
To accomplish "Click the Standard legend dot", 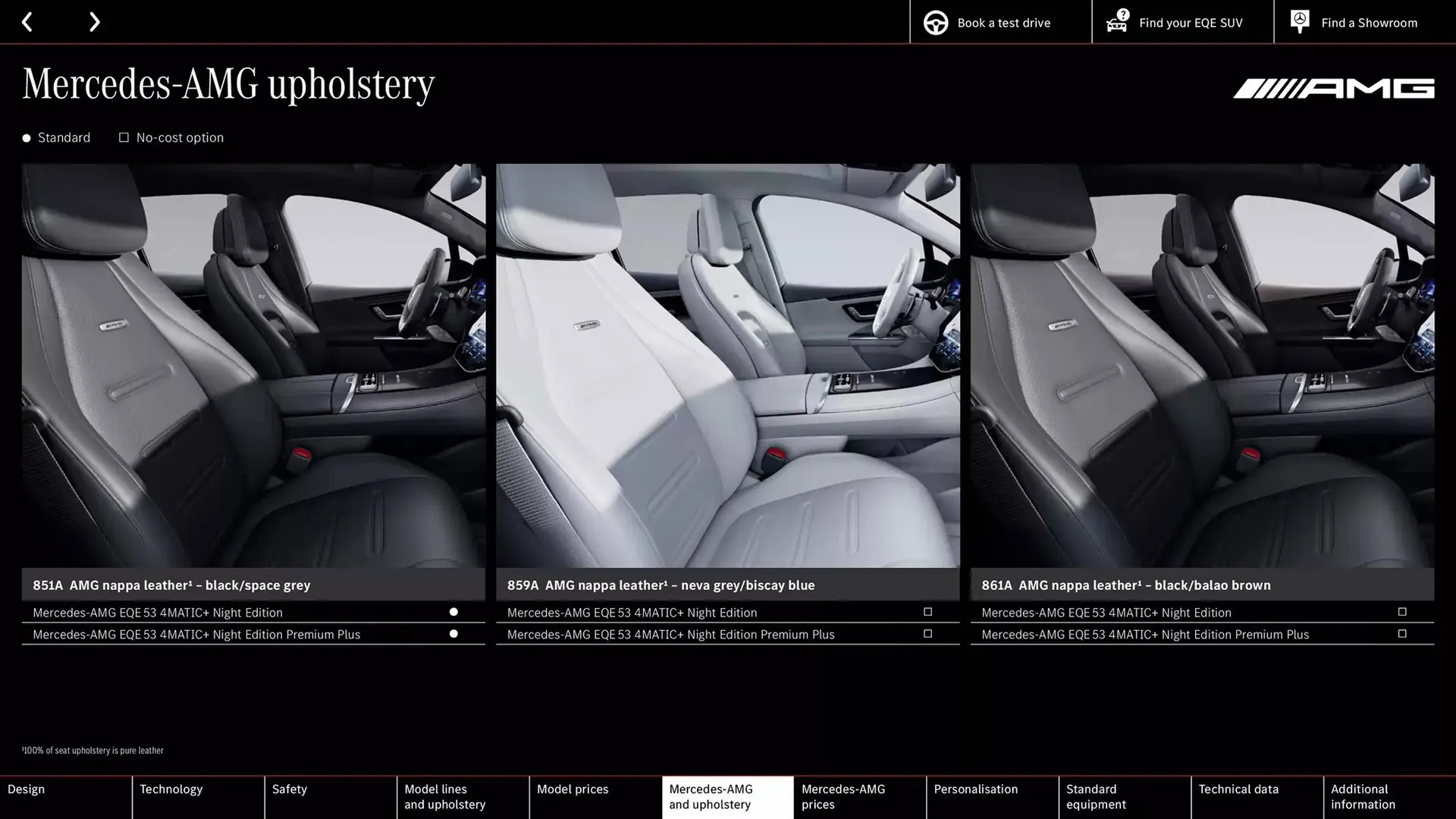I will pos(27,138).
